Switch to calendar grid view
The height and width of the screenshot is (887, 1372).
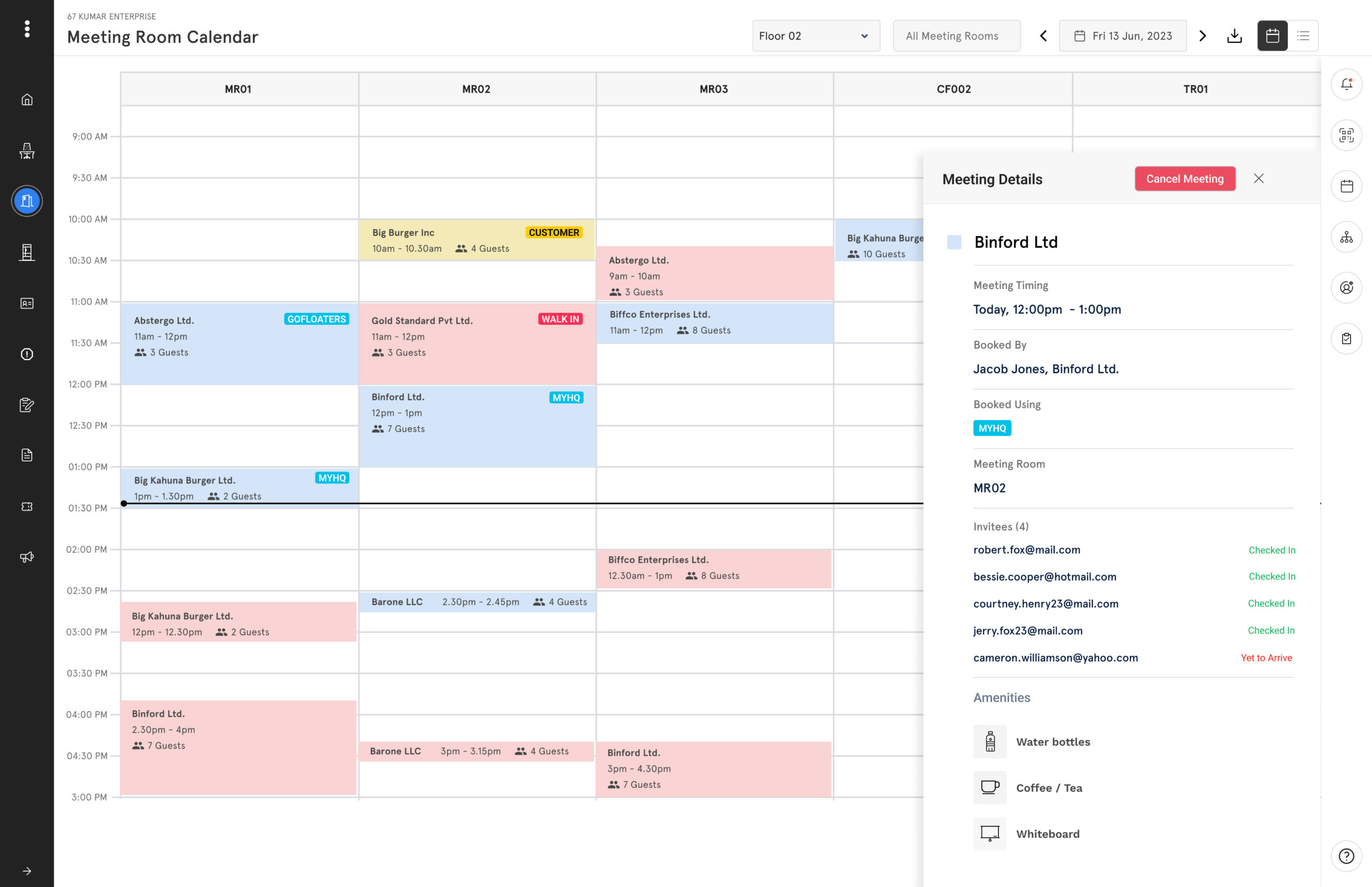(x=1272, y=36)
